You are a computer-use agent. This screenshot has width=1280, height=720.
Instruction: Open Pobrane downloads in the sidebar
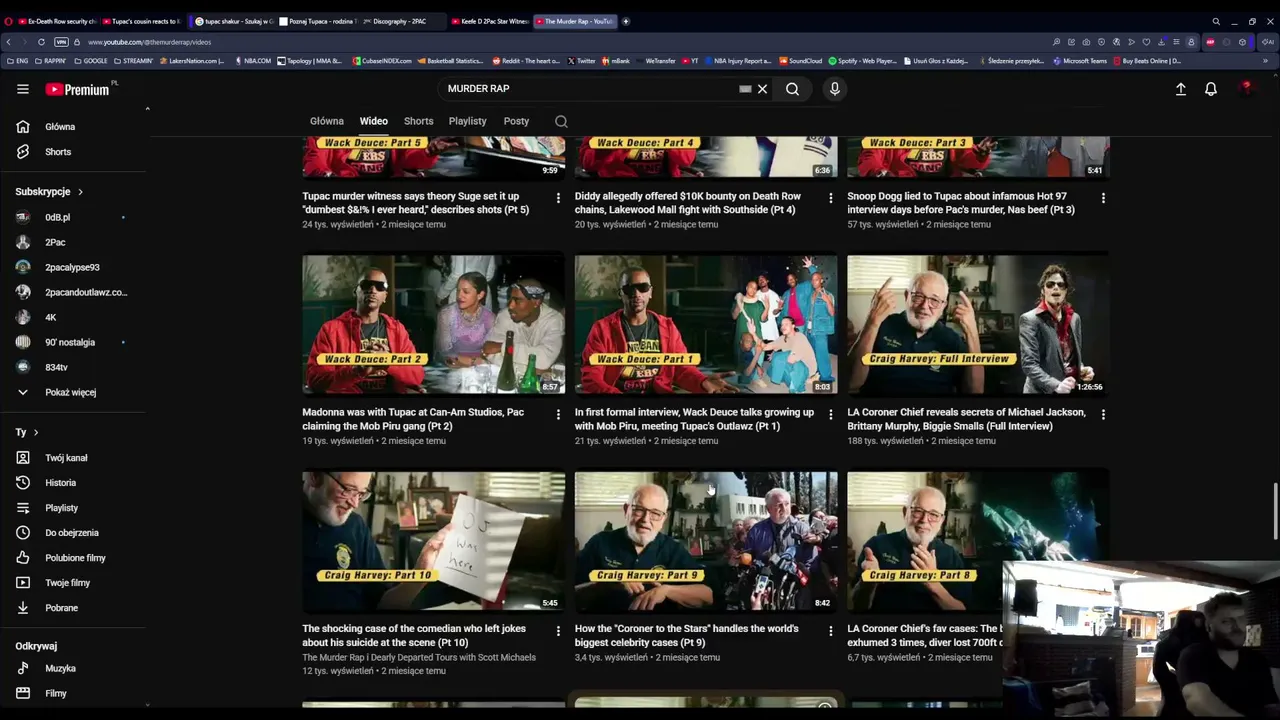pos(61,608)
